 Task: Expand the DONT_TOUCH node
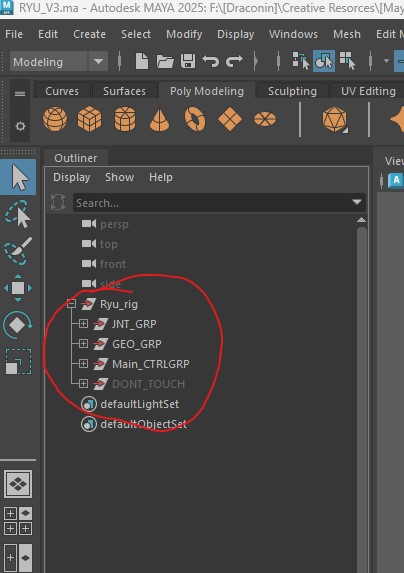83,384
